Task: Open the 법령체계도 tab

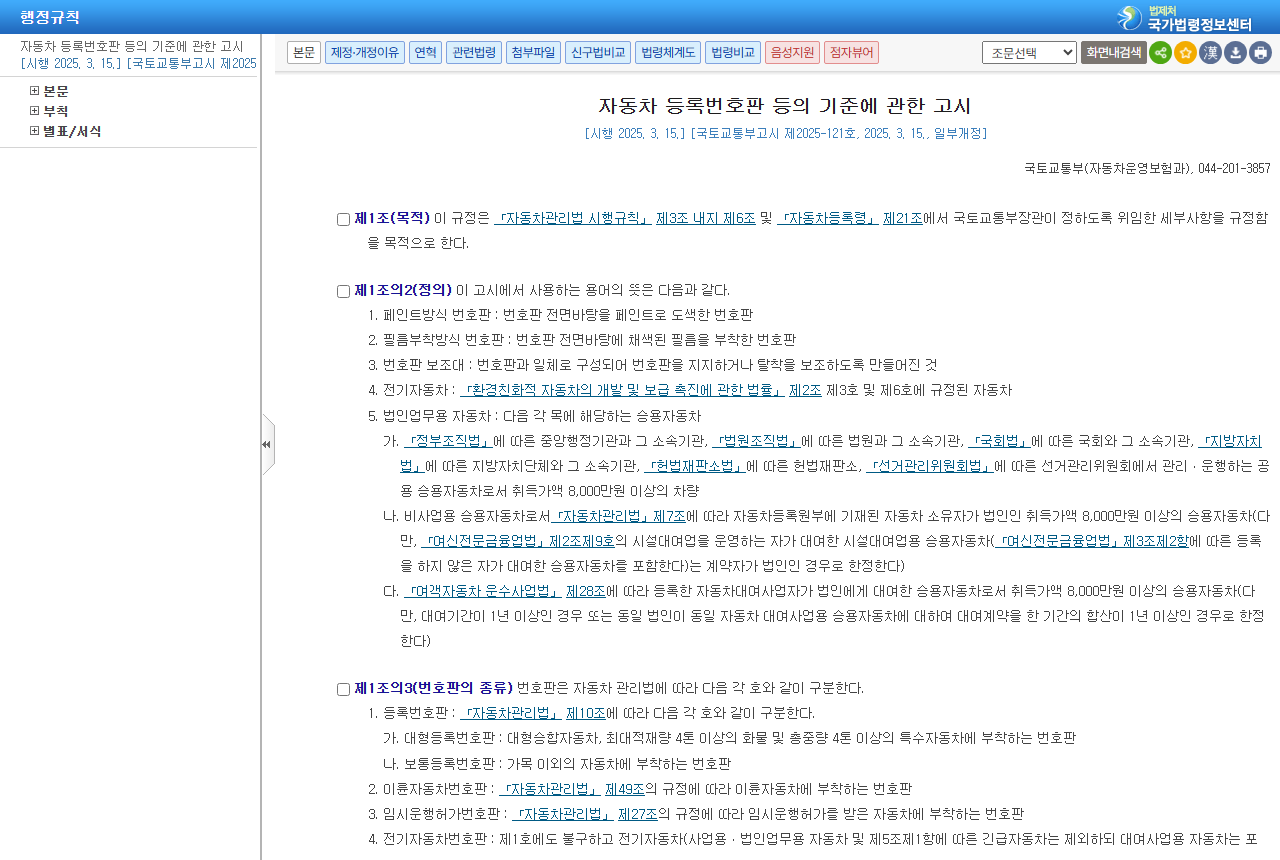Action: tap(668, 52)
